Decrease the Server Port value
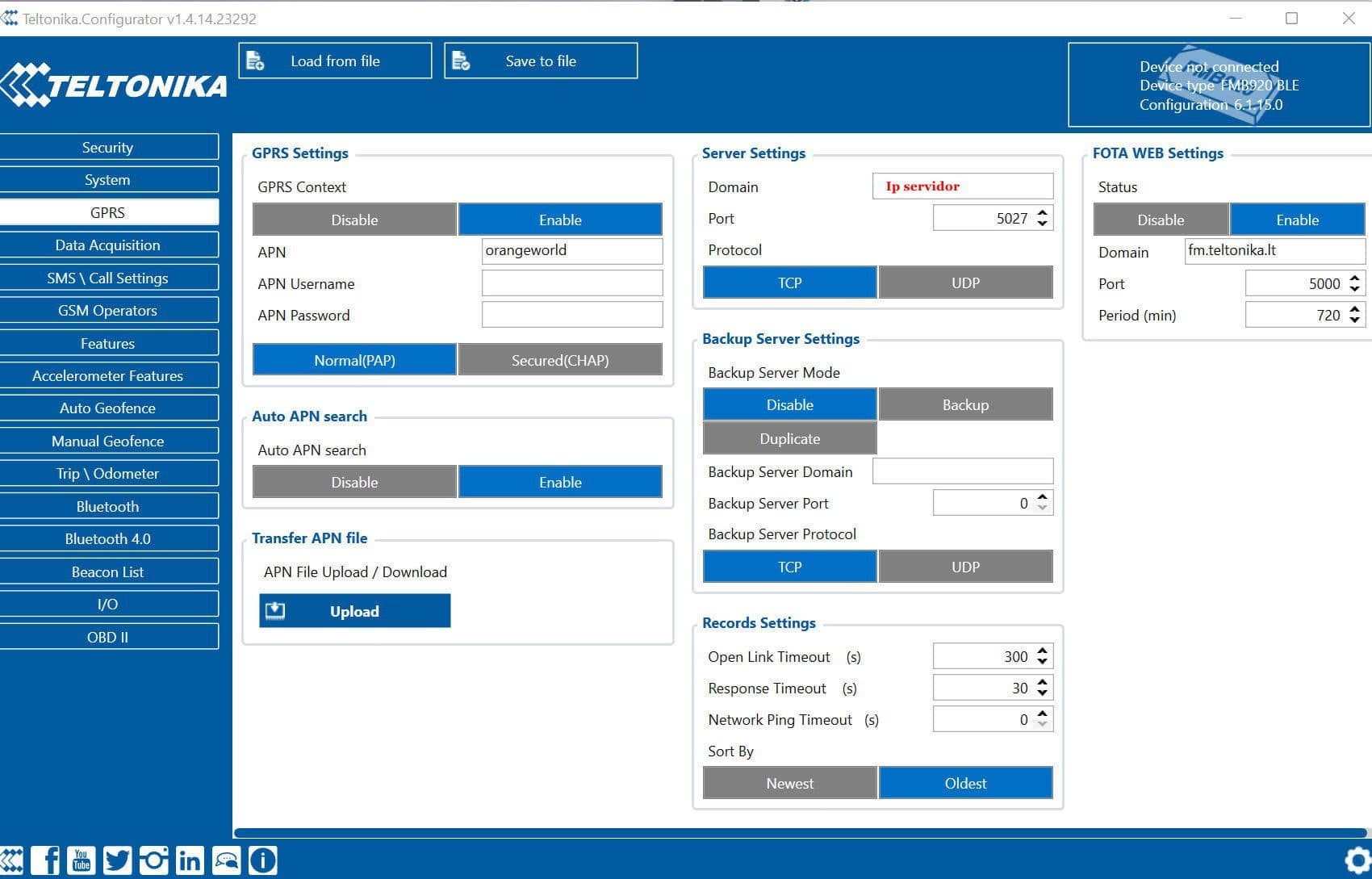Image resolution: width=1372 pixels, height=879 pixels. coord(1043,224)
